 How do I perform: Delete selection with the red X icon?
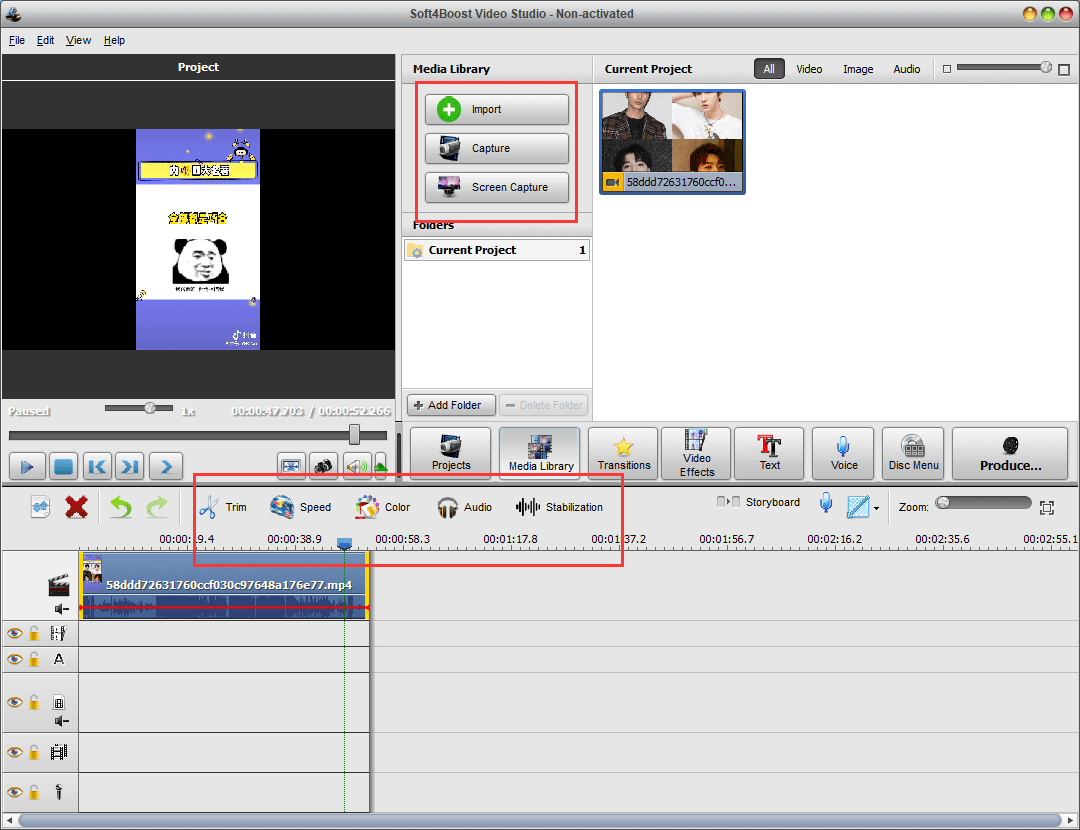pos(76,507)
